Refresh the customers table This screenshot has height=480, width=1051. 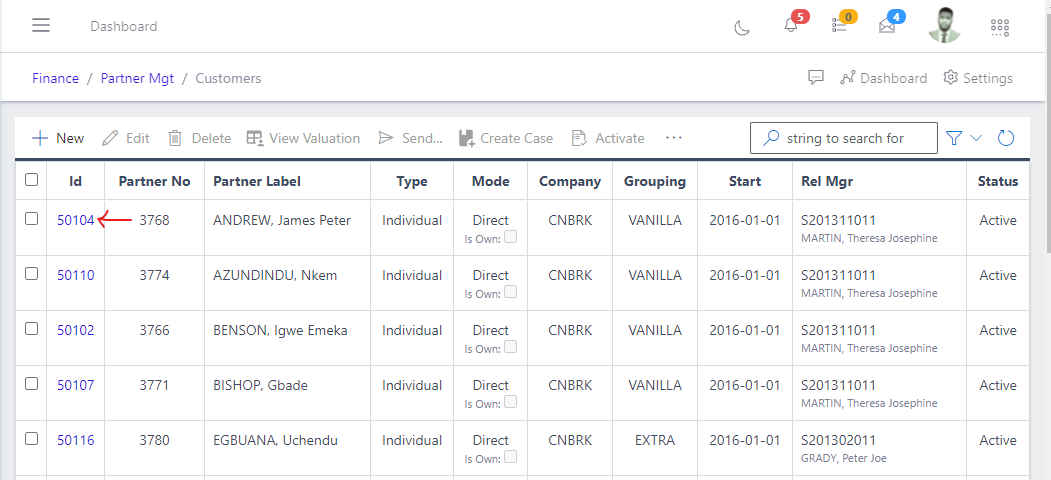1005,138
